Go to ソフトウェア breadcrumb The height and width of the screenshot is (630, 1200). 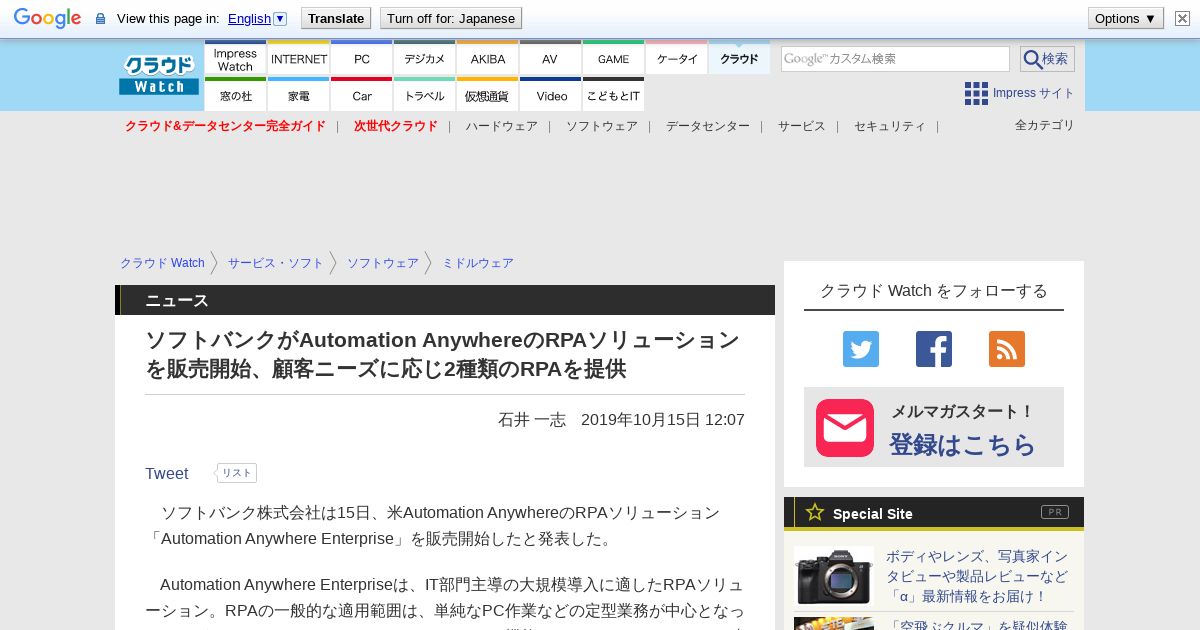[383, 263]
